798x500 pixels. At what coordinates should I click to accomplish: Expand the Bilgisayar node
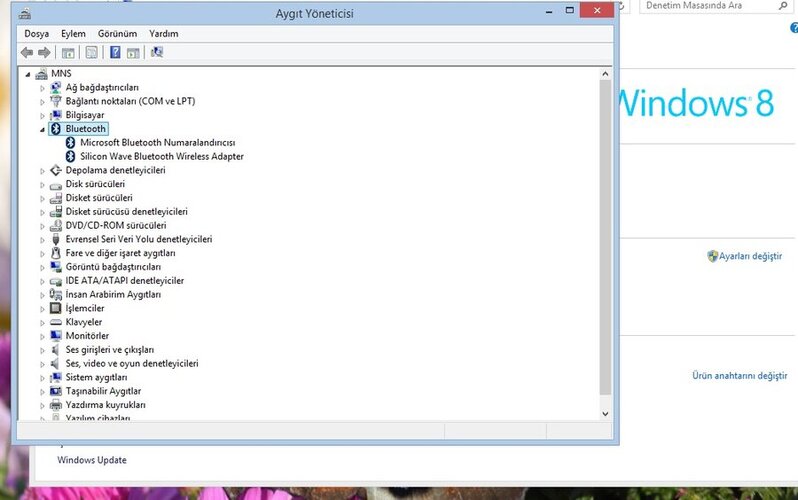tap(42, 116)
